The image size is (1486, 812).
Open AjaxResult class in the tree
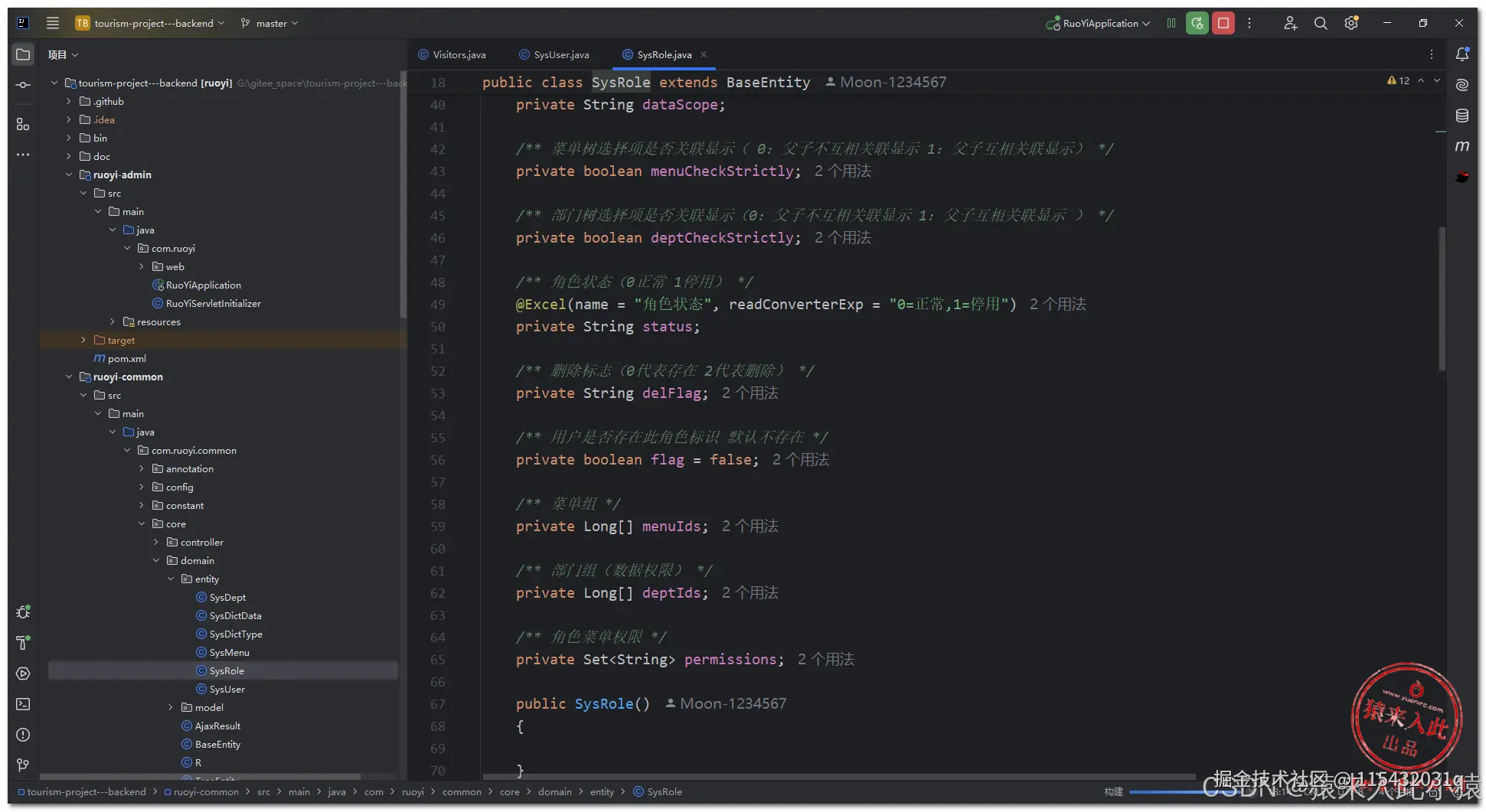click(211, 726)
